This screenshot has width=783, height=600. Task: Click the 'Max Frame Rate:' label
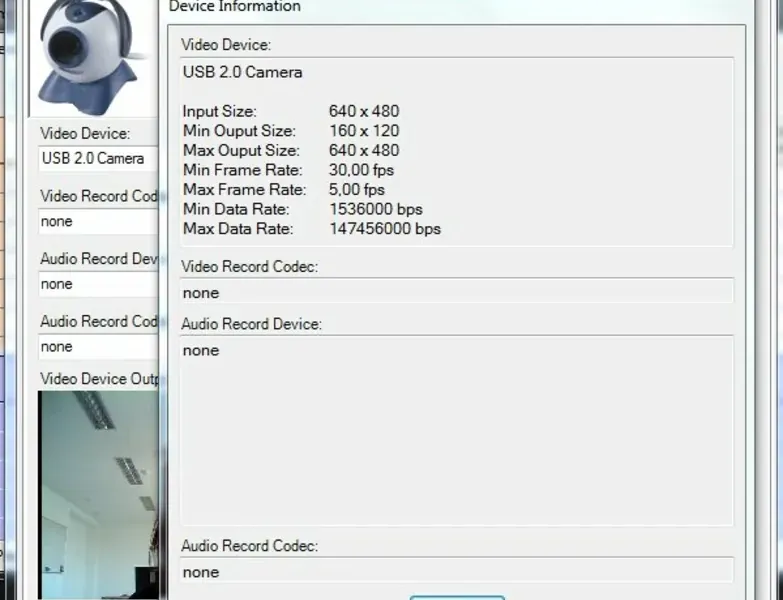click(244, 190)
